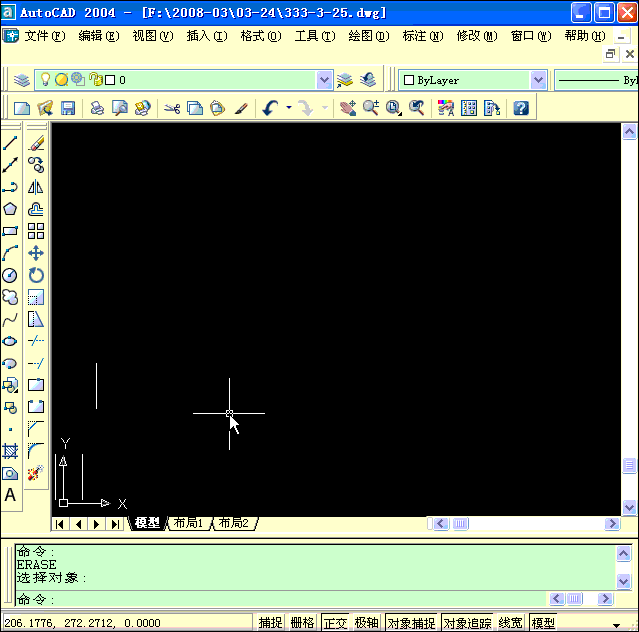Click the Extend tool
The width and height of the screenshot is (639, 632).
tap(36, 363)
